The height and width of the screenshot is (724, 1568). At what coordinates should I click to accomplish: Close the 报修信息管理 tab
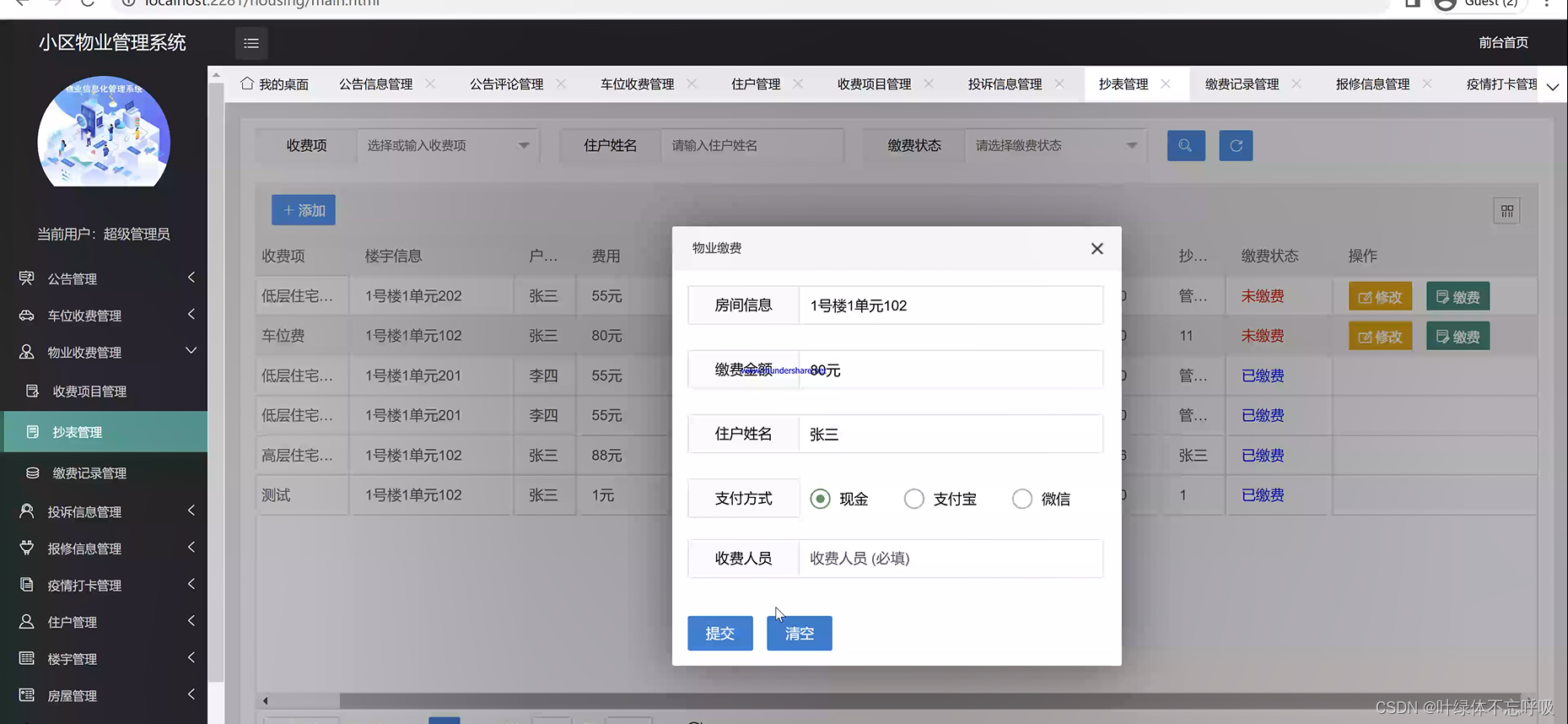(1427, 84)
